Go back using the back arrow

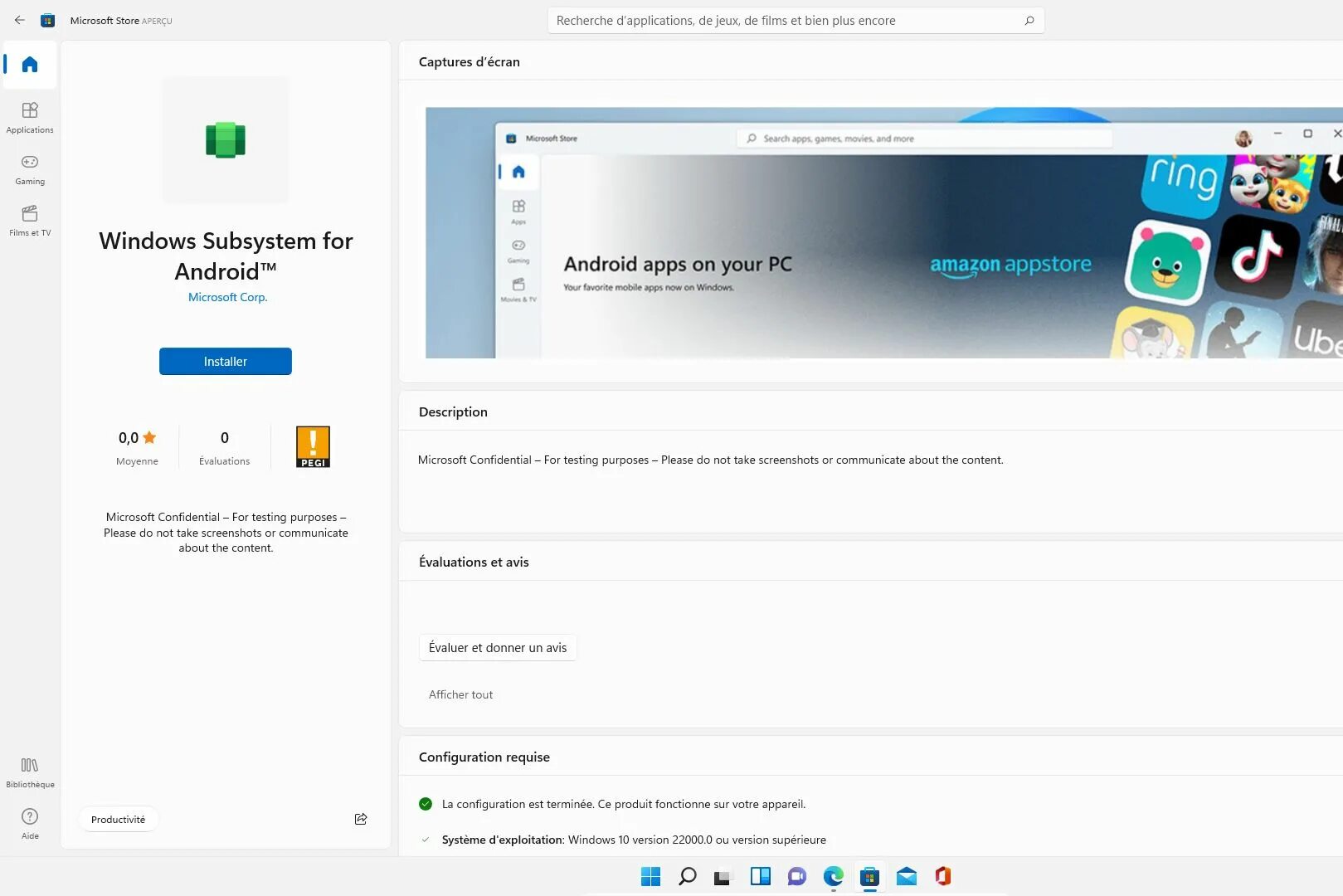19,20
